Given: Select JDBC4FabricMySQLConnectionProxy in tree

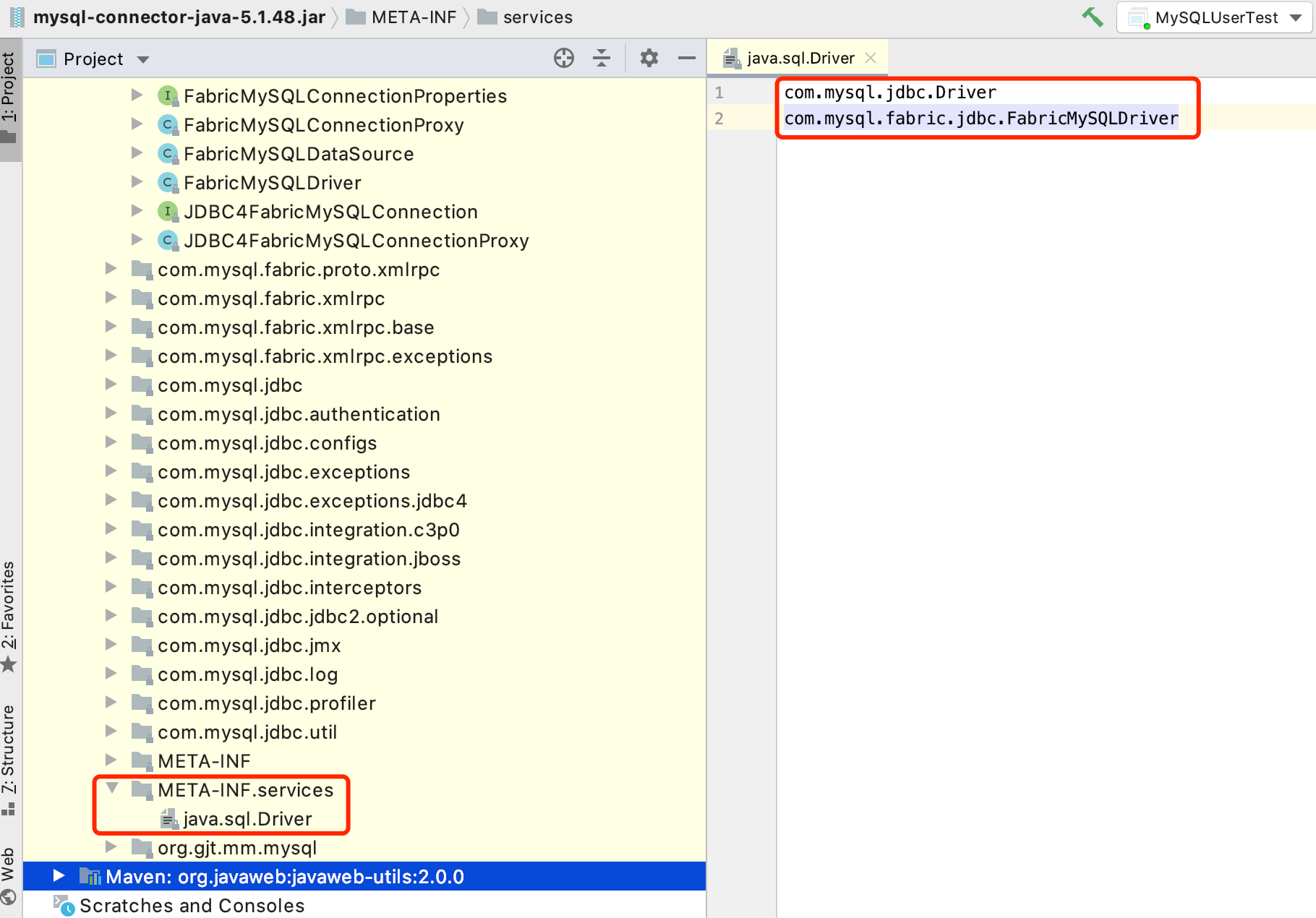Looking at the screenshot, I should tap(356, 241).
